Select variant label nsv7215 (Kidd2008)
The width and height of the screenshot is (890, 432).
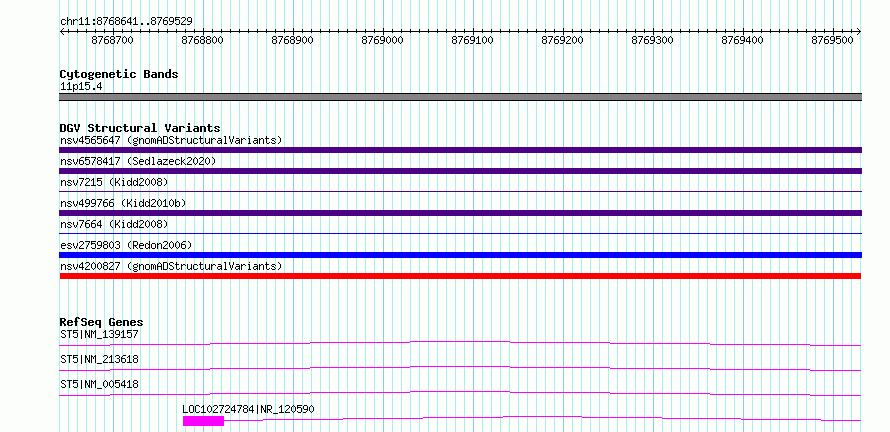tap(114, 182)
